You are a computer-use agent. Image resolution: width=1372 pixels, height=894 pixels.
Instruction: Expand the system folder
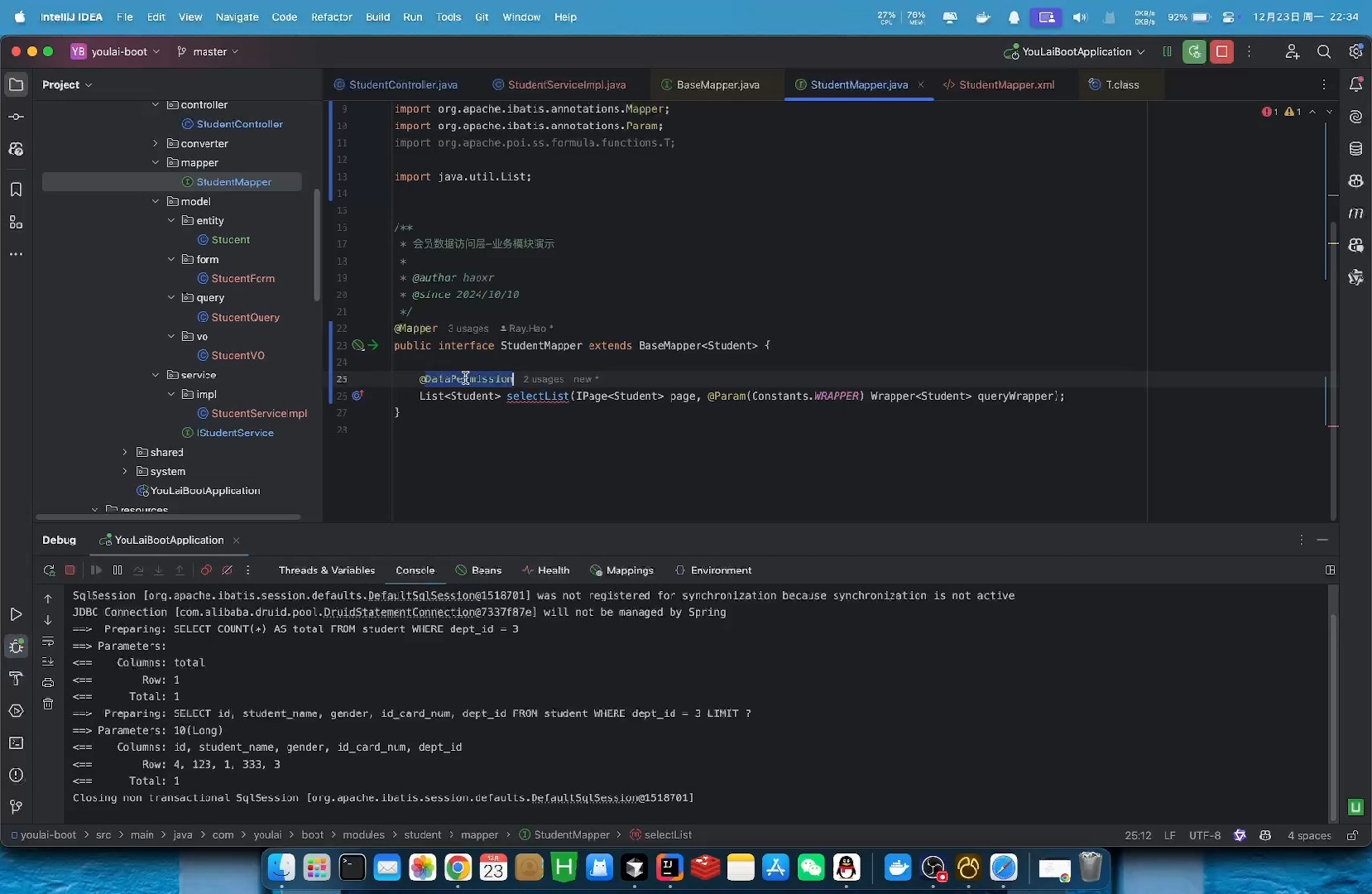(125, 471)
